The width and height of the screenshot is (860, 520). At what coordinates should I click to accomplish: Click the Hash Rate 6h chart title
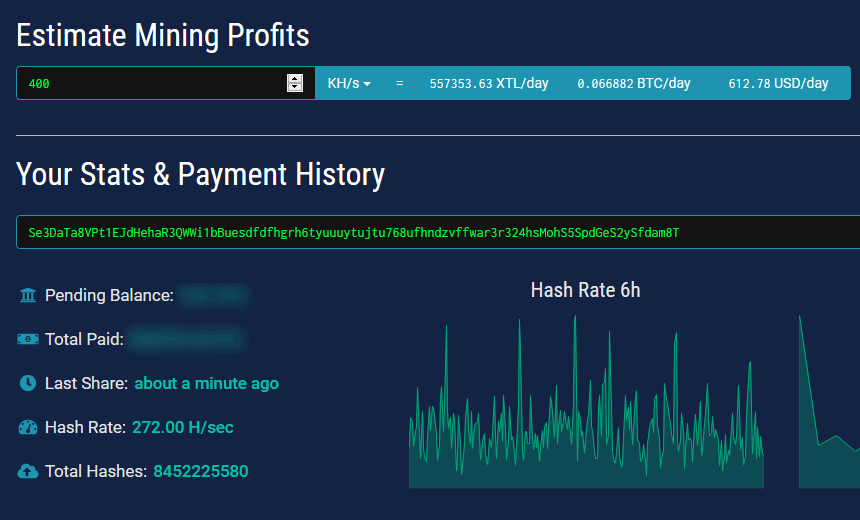point(585,290)
